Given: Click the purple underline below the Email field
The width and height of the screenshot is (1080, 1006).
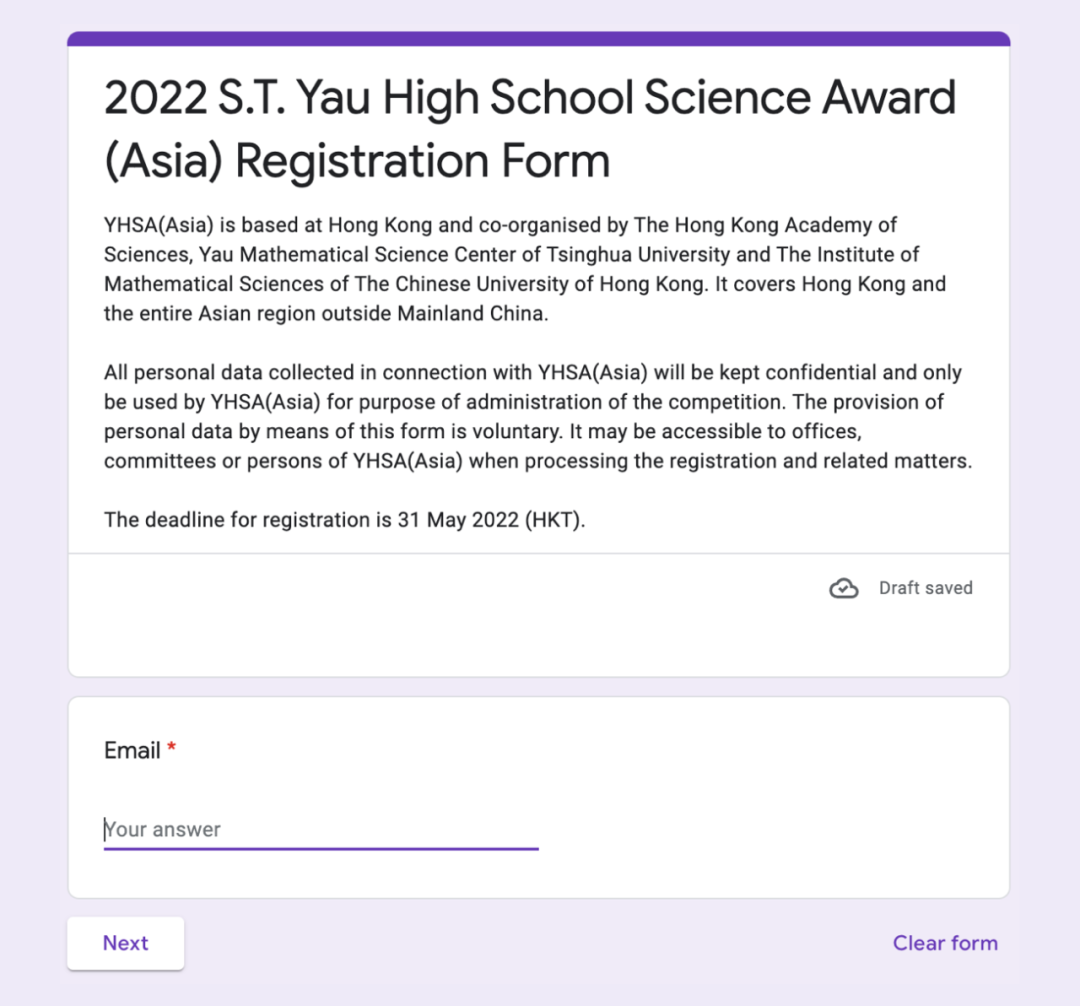Looking at the screenshot, I should [x=320, y=848].
